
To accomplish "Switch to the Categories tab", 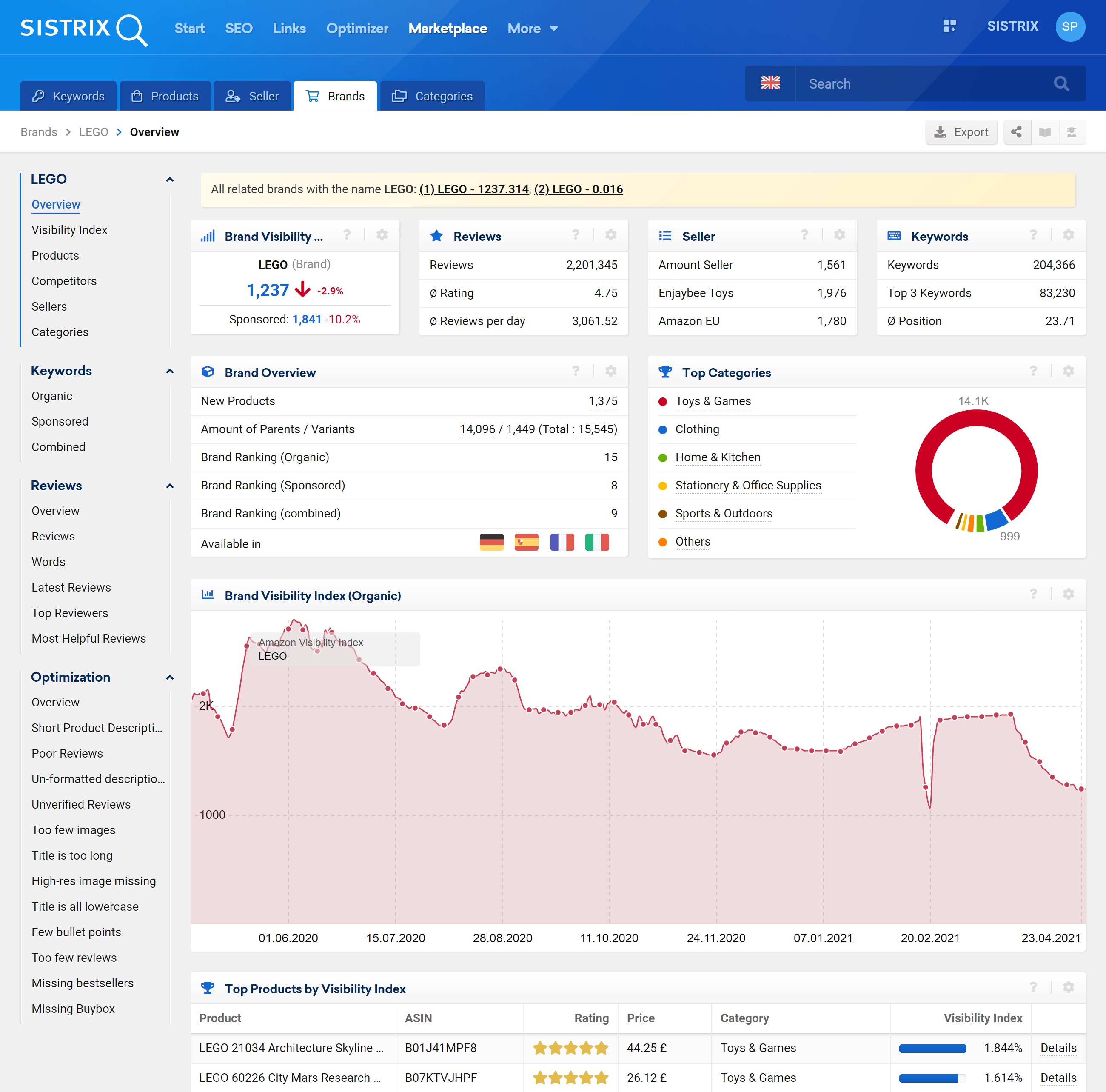I will tap(432, 96).
